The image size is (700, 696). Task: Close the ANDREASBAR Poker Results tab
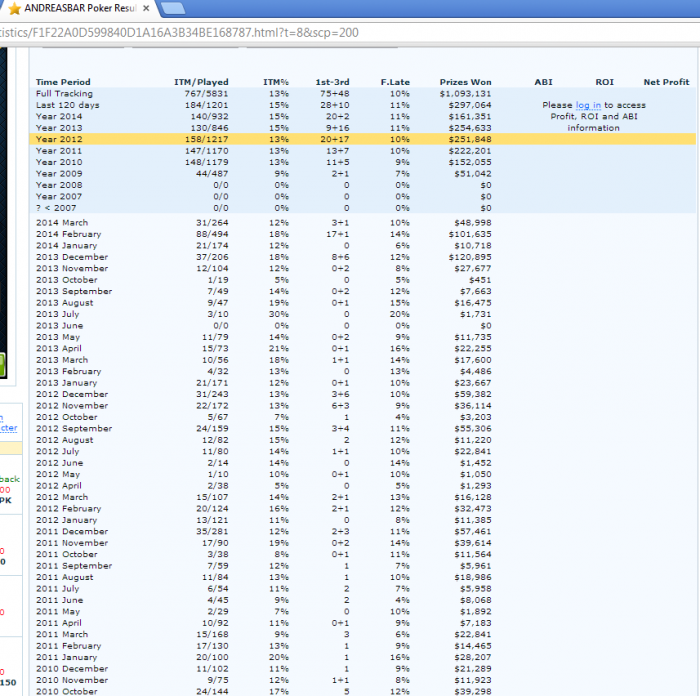146,8
